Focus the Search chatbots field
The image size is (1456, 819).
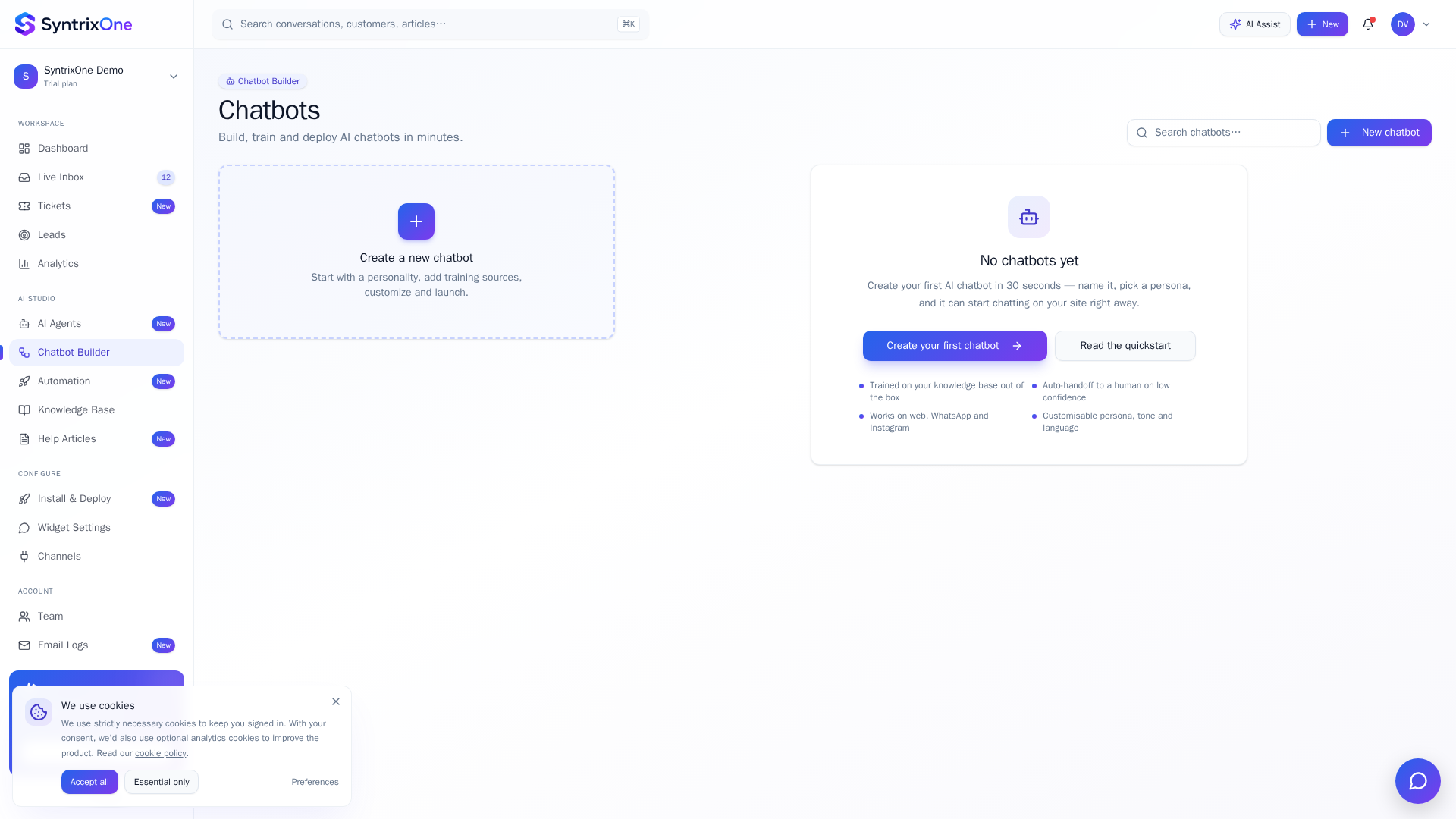click(x=1223, y=133)
